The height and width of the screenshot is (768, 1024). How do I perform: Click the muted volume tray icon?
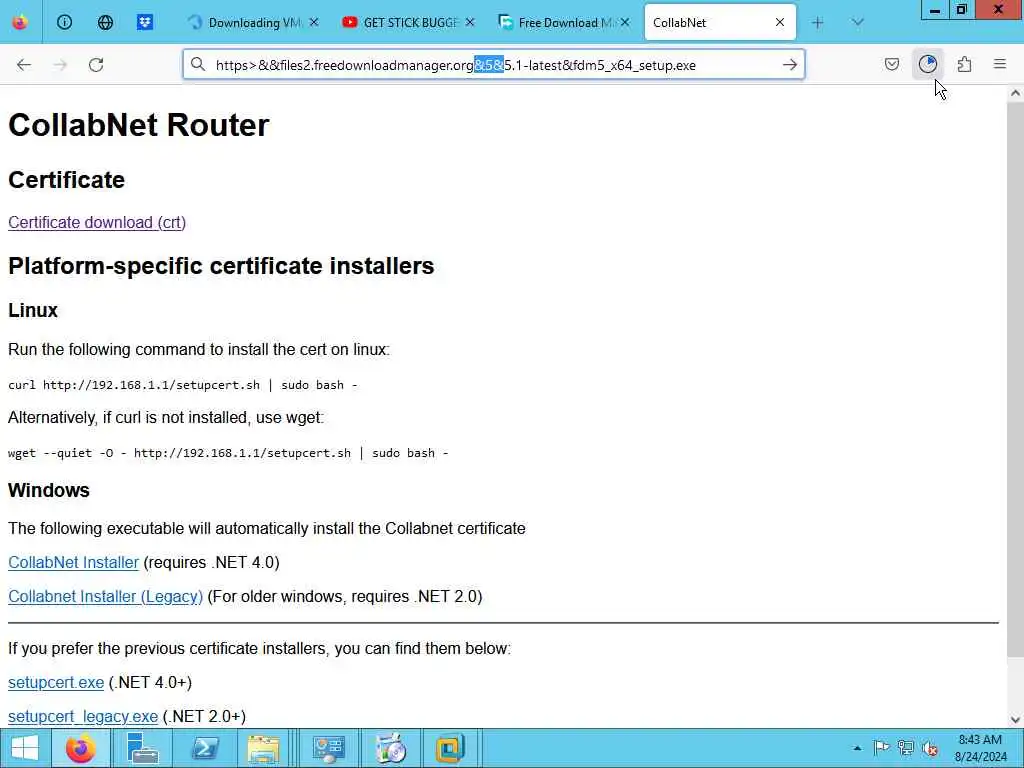(930, 748)
